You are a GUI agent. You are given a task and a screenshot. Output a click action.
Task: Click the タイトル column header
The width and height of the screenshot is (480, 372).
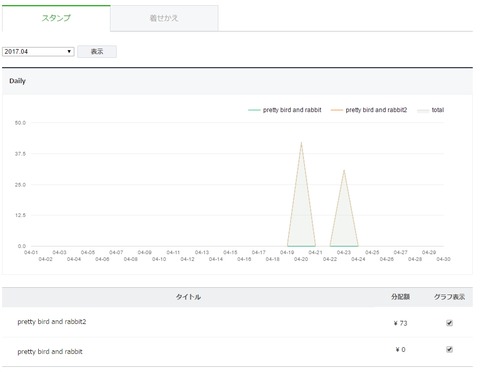[188, 297]
